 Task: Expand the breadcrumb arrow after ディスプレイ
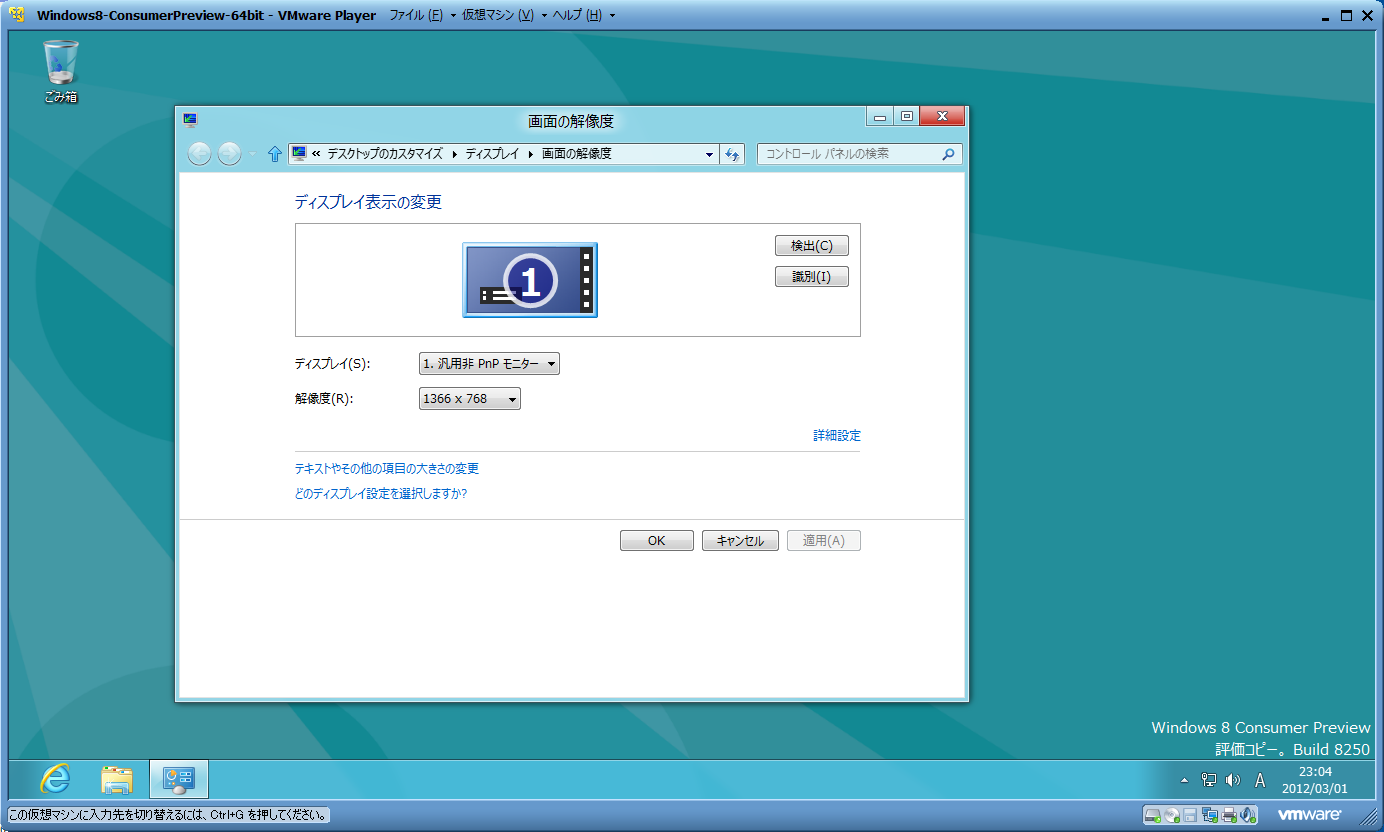click(x=530, y=154)
